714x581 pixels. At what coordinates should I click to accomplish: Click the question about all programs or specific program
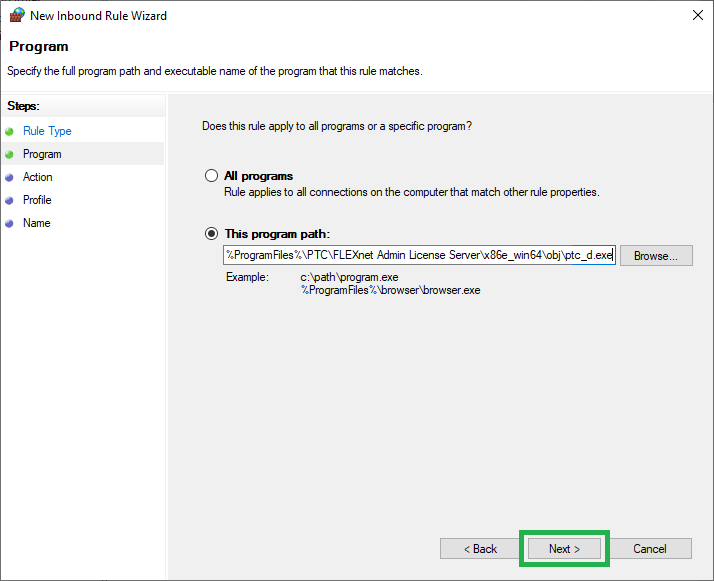pos(337,126)
